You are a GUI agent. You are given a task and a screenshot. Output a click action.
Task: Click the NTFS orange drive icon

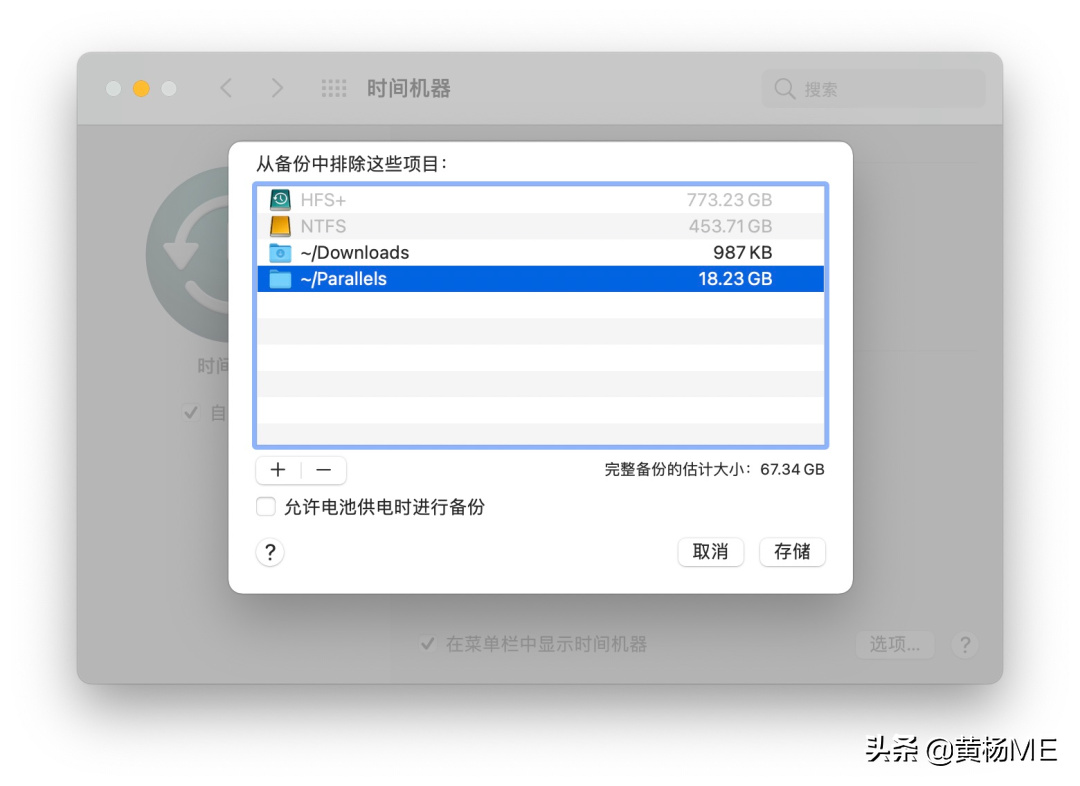point(280,226)
